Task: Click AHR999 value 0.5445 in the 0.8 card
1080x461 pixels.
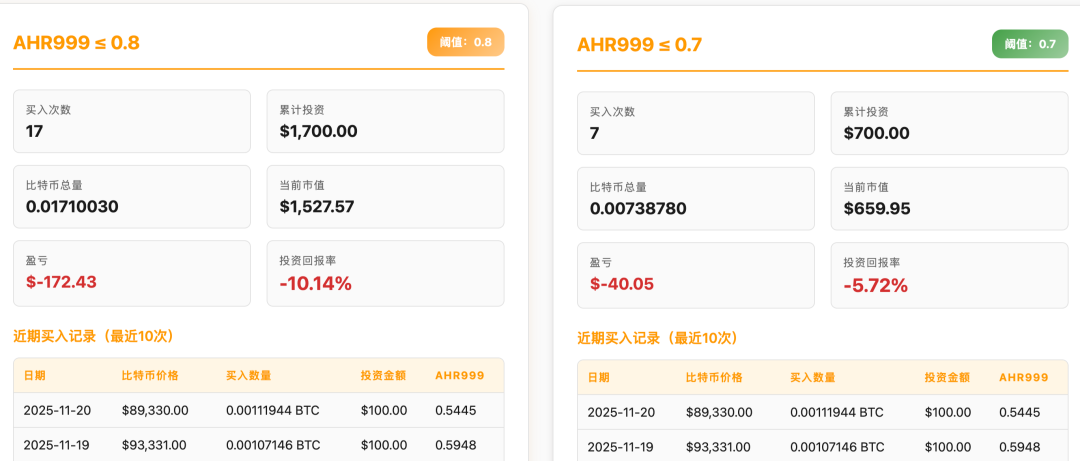Action: pyautogui.click(x=455, y=411)
